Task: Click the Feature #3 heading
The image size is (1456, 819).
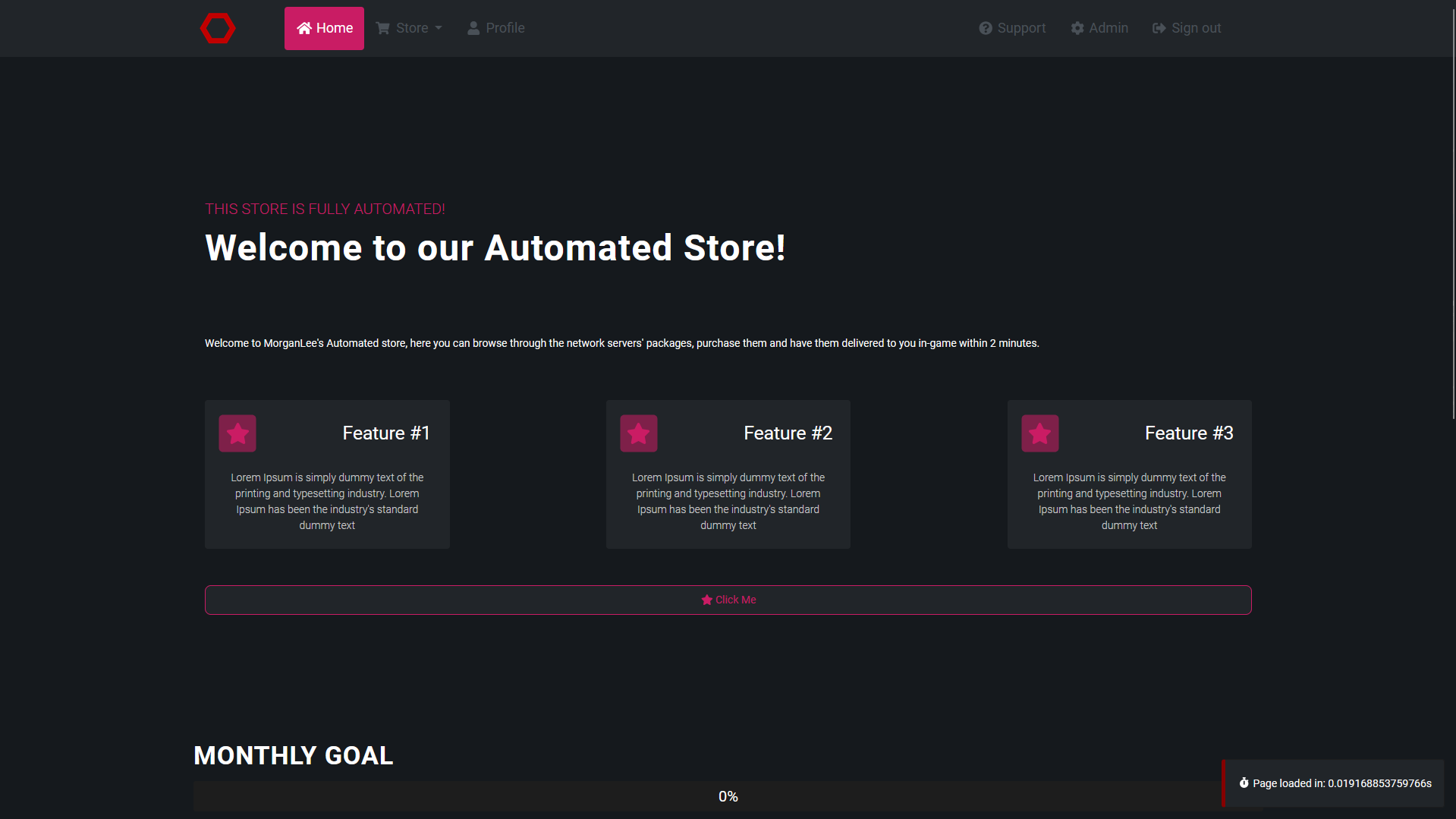Action: 1189,433
